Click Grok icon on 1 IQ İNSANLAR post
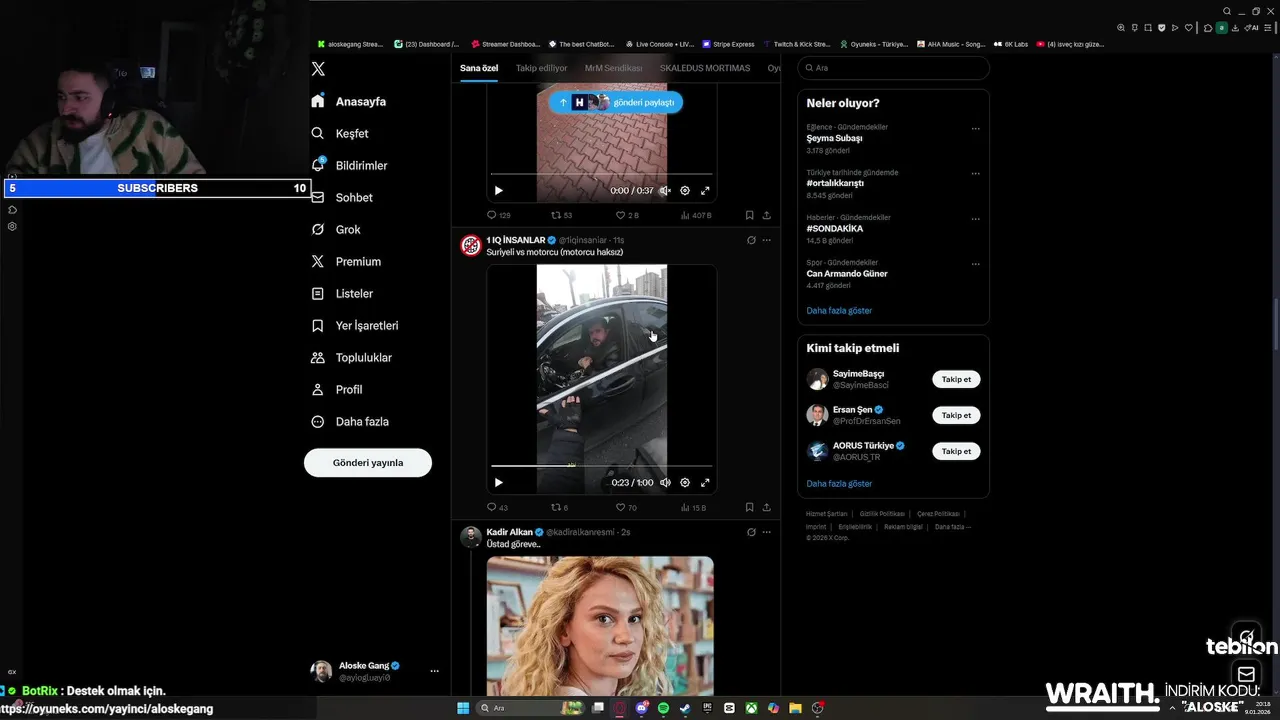This screenshot has width=1280, height=720. (x=751, y=240)
